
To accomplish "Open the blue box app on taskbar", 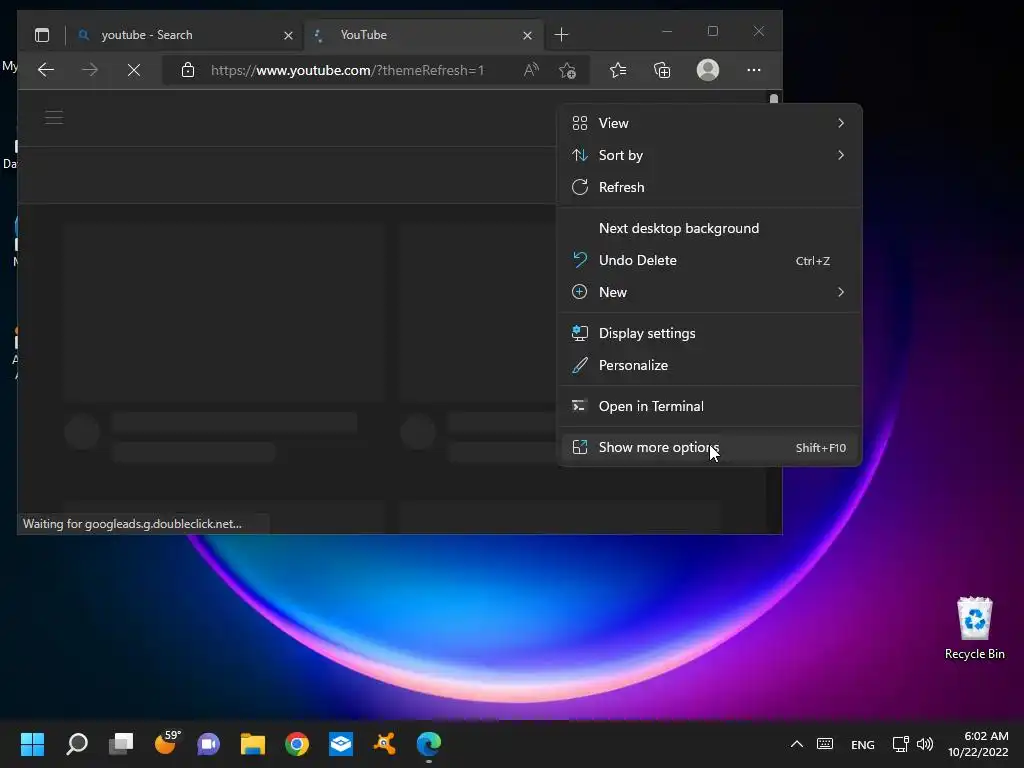I will 341,744.
